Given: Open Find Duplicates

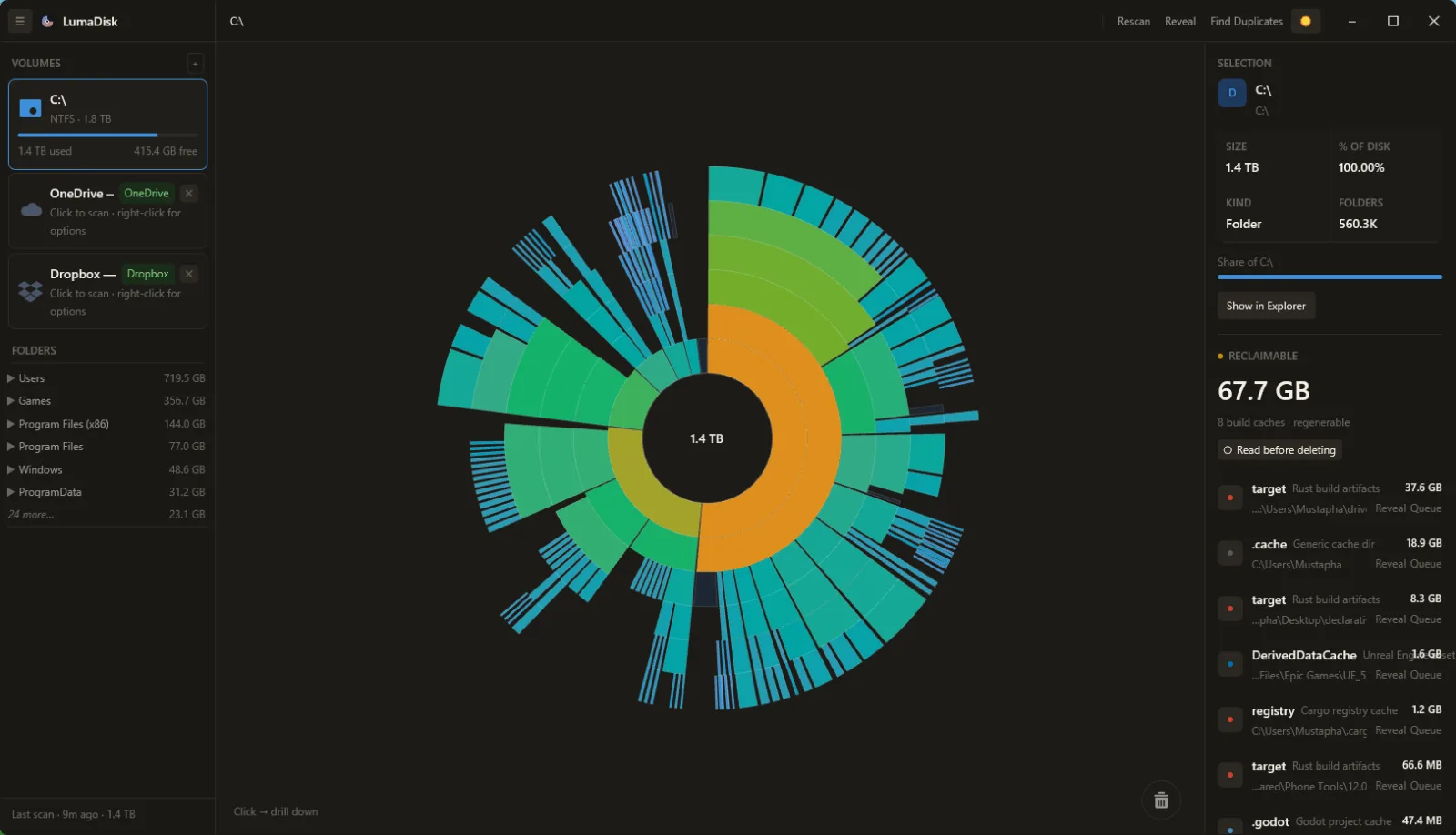Looking at the screenshot, I should pos(1246,21).
